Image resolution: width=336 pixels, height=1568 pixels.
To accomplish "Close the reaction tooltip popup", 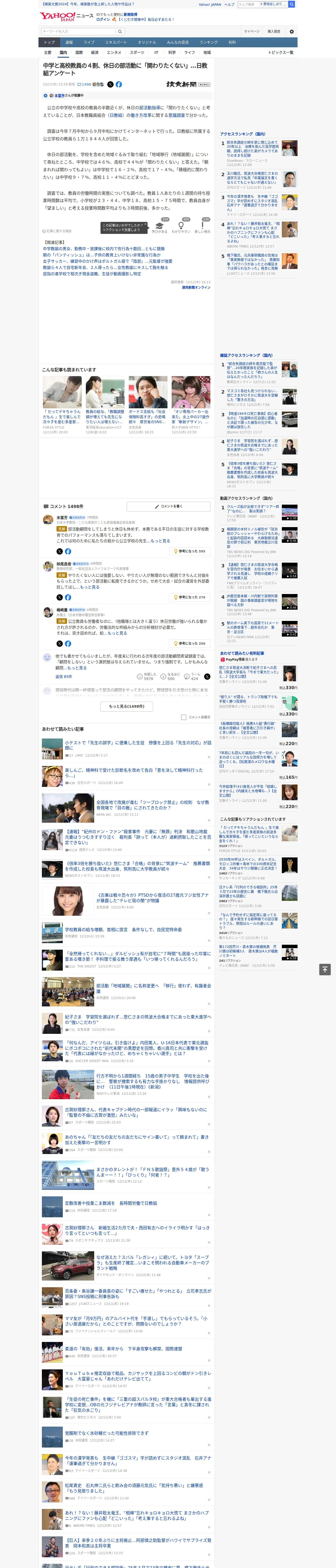I will click(x=145, y=224).
